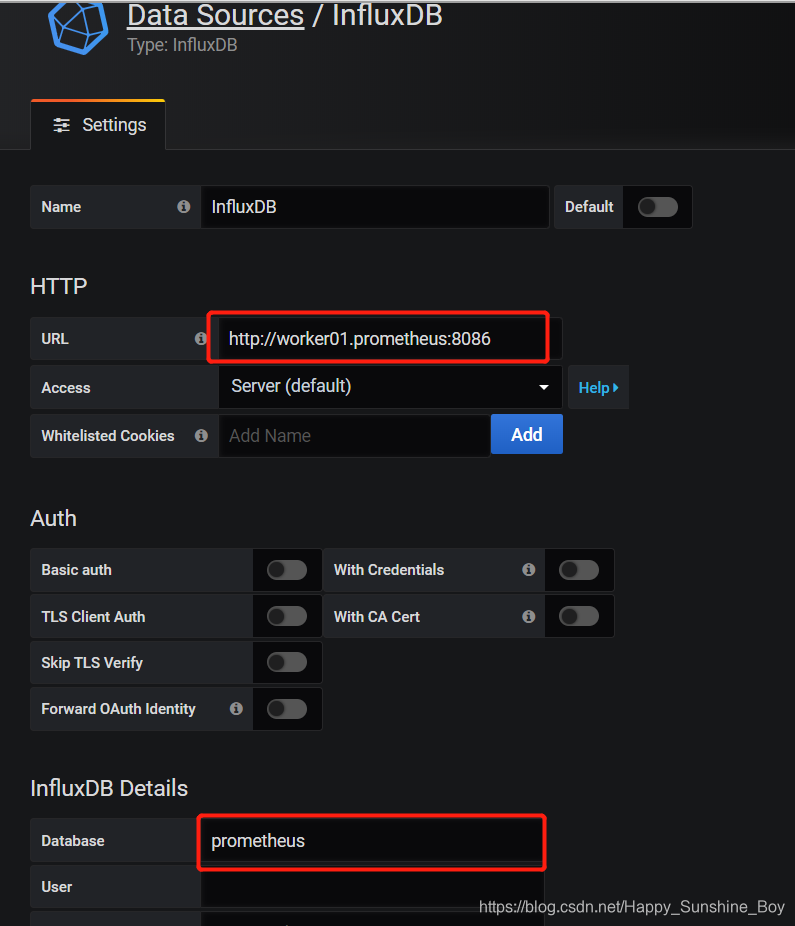Show info icon for Whitelisted Cookies
The image size is (795, 926).
tap(201, 436)
